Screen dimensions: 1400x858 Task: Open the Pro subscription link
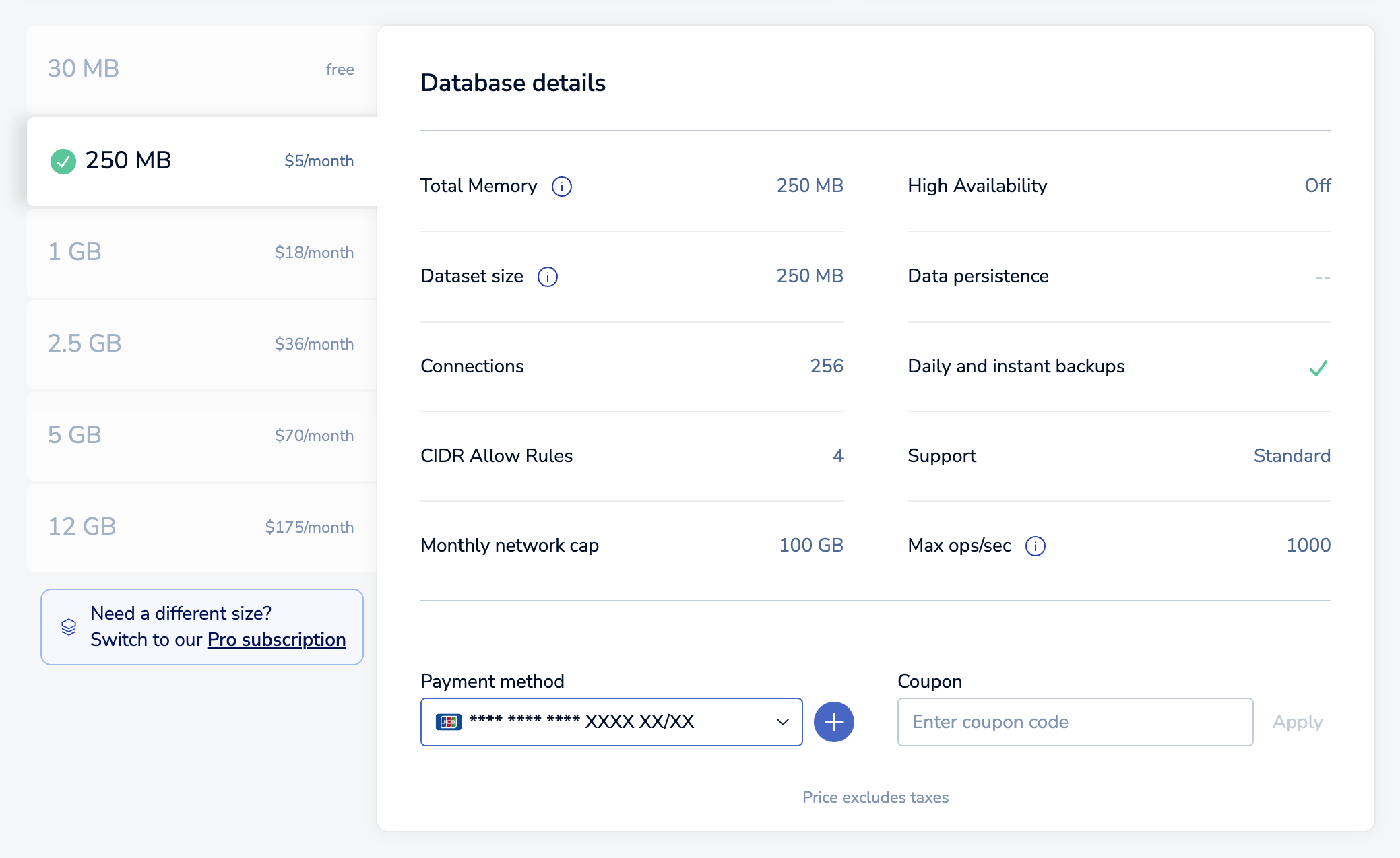(x=276, y=640)
